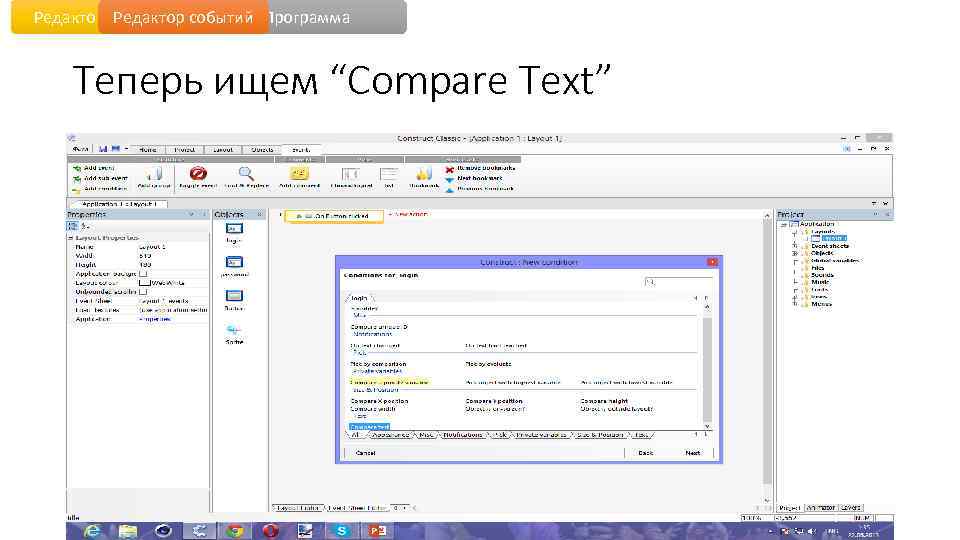The width and height of the screenshot is (960, 540).
Task: Open Objects ribbon tab
Action: coord(262,150)
